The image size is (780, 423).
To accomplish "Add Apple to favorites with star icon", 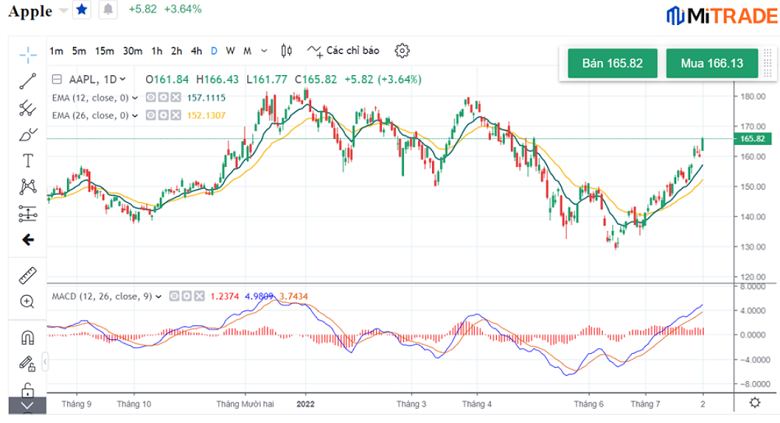I will tap(82, 9).
